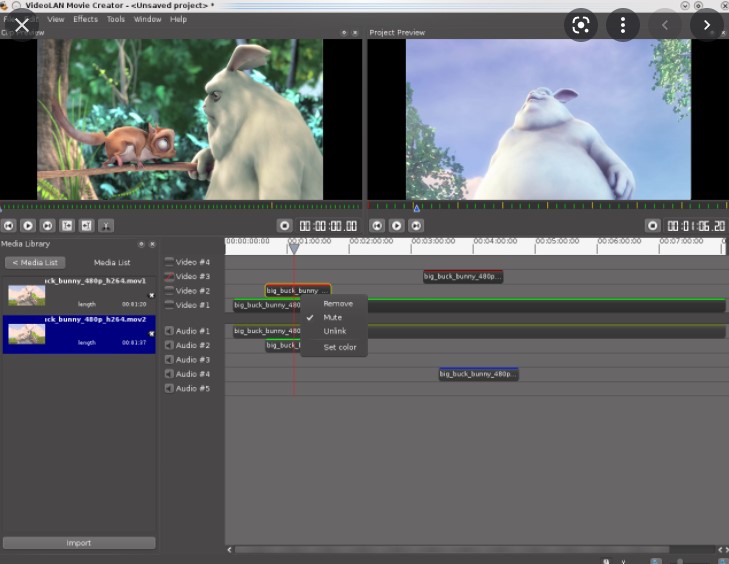This screenshot has height=564, width=729.
Task: Mute the Audio #1 track
Action: coord(169,331)
